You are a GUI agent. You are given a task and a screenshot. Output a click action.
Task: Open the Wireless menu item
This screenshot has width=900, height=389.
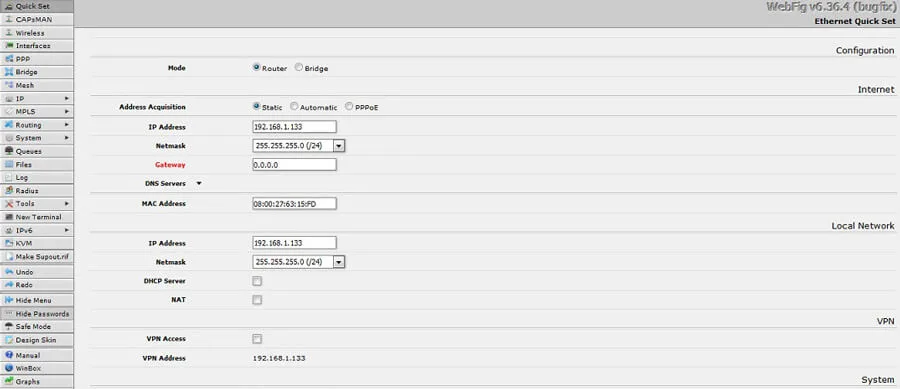coord(37,33)
